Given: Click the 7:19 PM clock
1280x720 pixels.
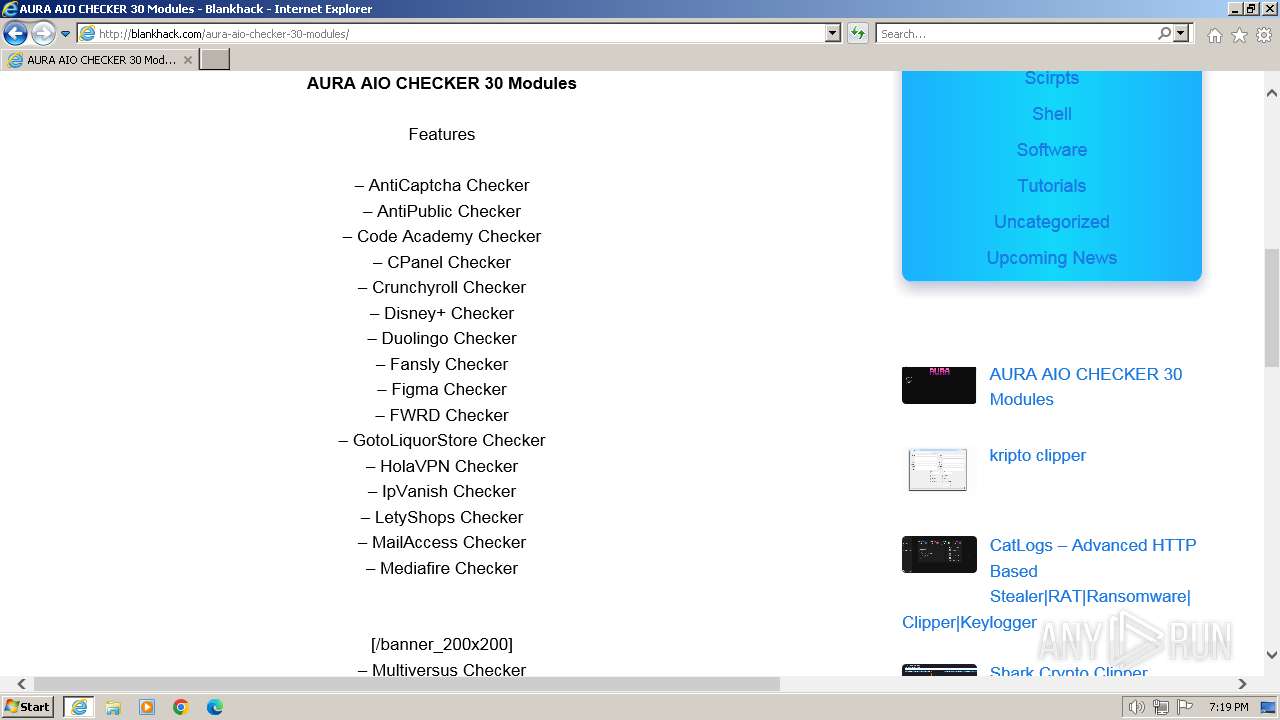Looking at the screenshot, I should tap(1229, 707).
